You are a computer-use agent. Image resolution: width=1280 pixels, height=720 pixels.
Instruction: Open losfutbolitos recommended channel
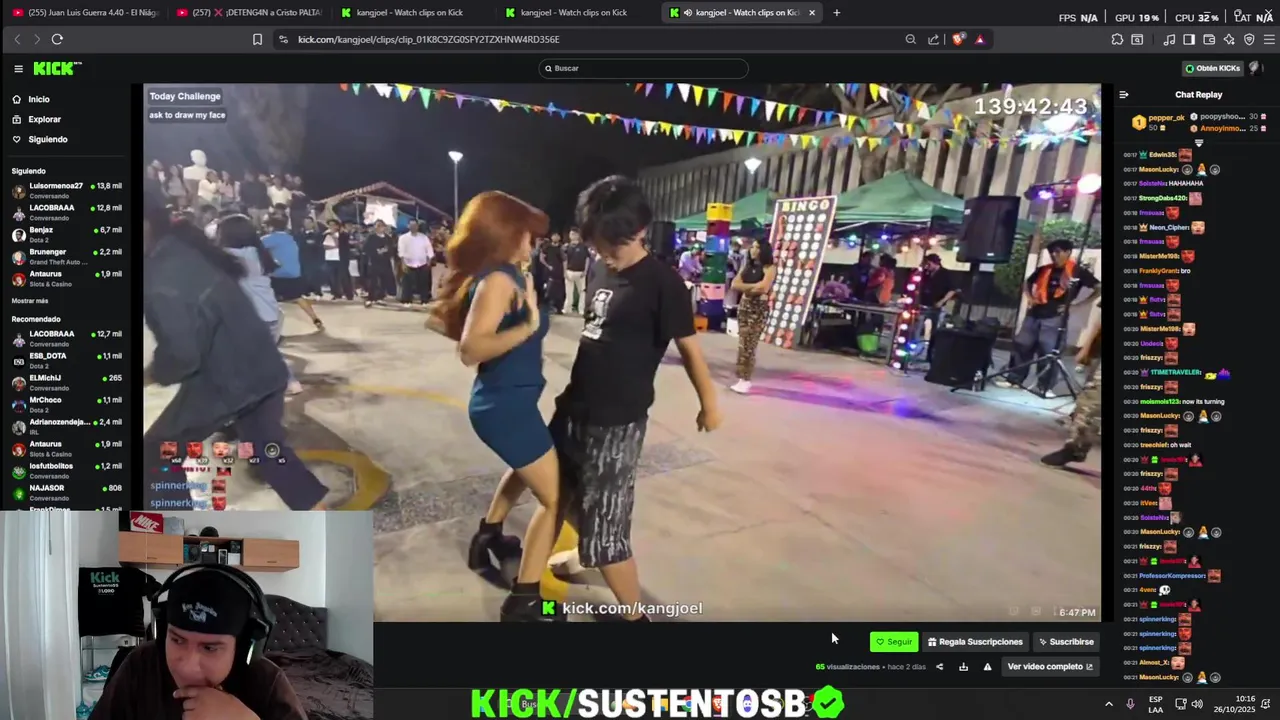coord(66,470)
